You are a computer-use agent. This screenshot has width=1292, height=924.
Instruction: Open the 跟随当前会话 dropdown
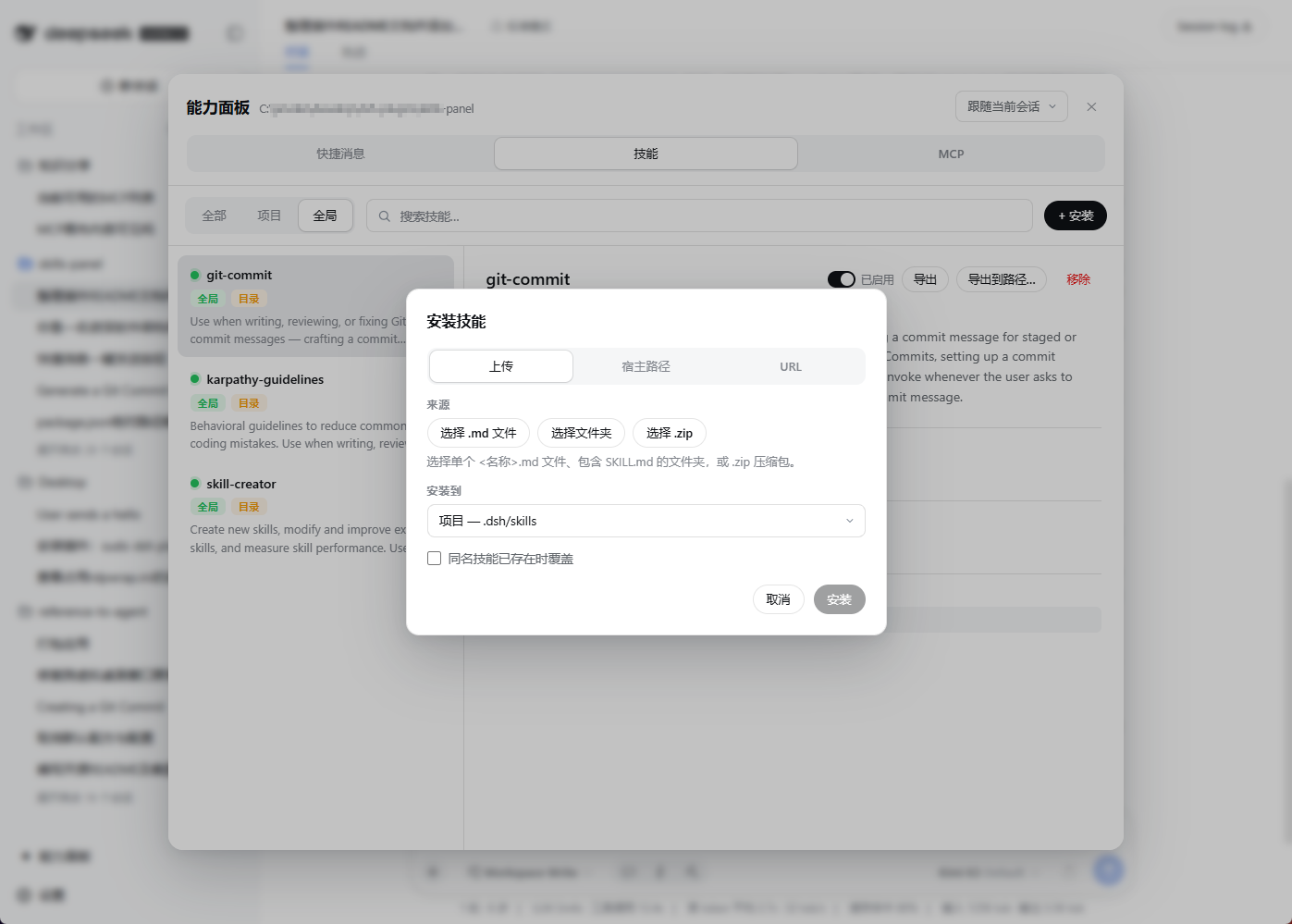(x=1012, y=106)
